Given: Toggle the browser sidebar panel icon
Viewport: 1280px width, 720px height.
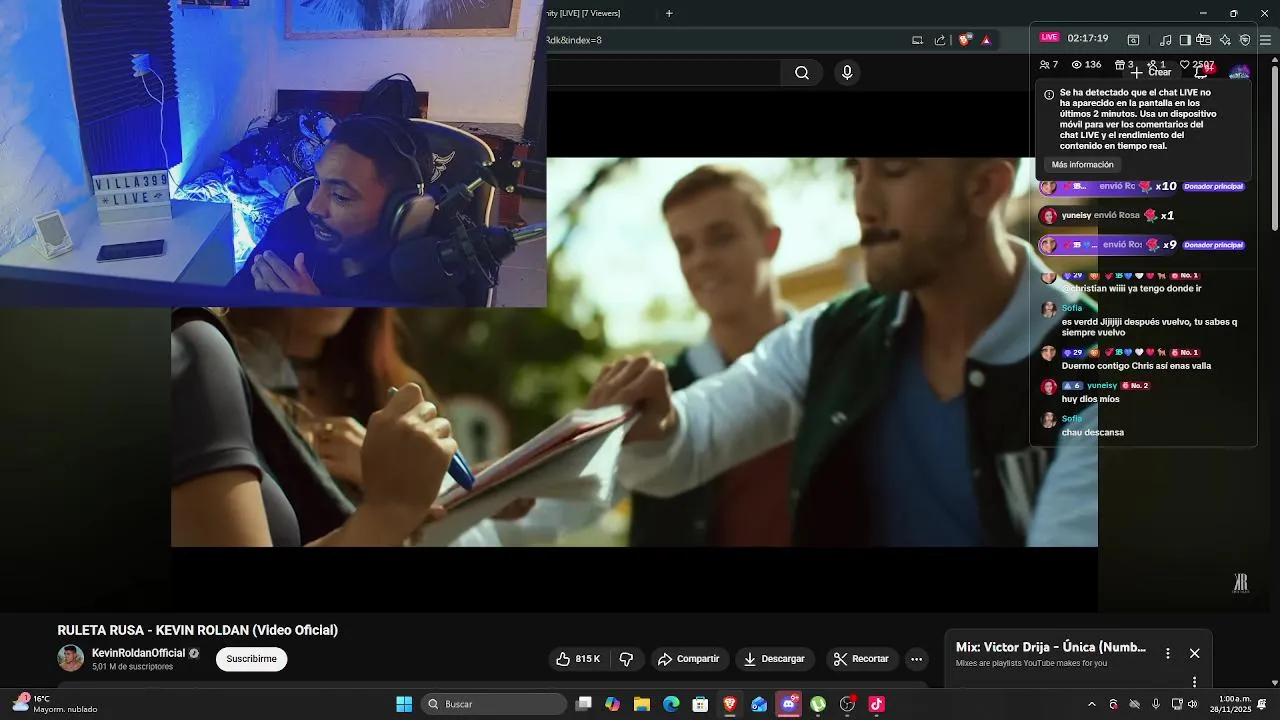Looking at the screenshot, I should pyautogui.click(x=1185, y=40).
